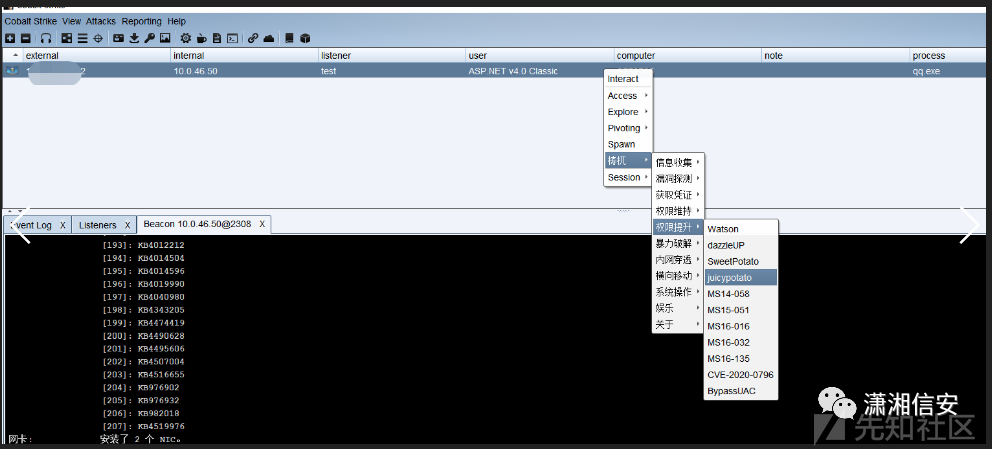The image size is (992, 449).
Task: Expand the 漏洞探测 submenu
Action: point(678,179)
